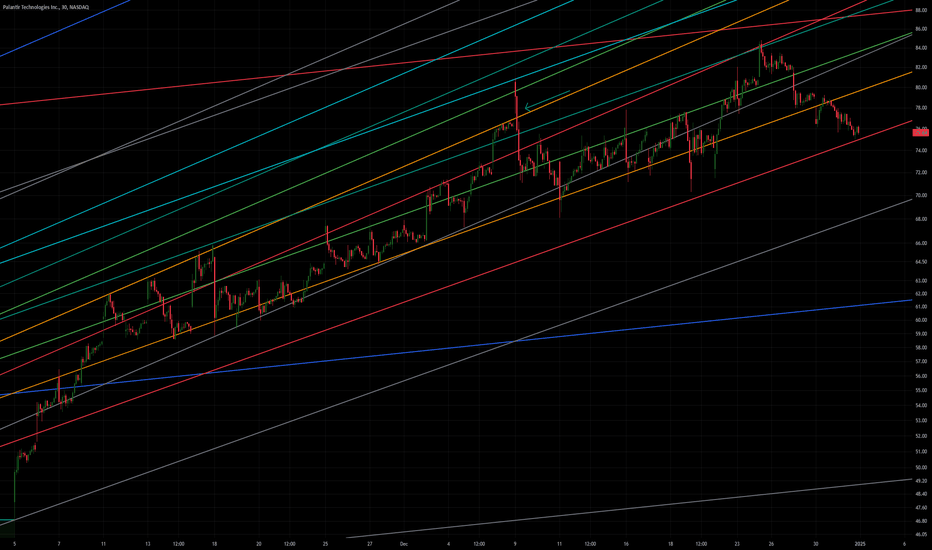932x550 pixels.
Task: Click the 2025 label on time axis
Action: point(859,544)
